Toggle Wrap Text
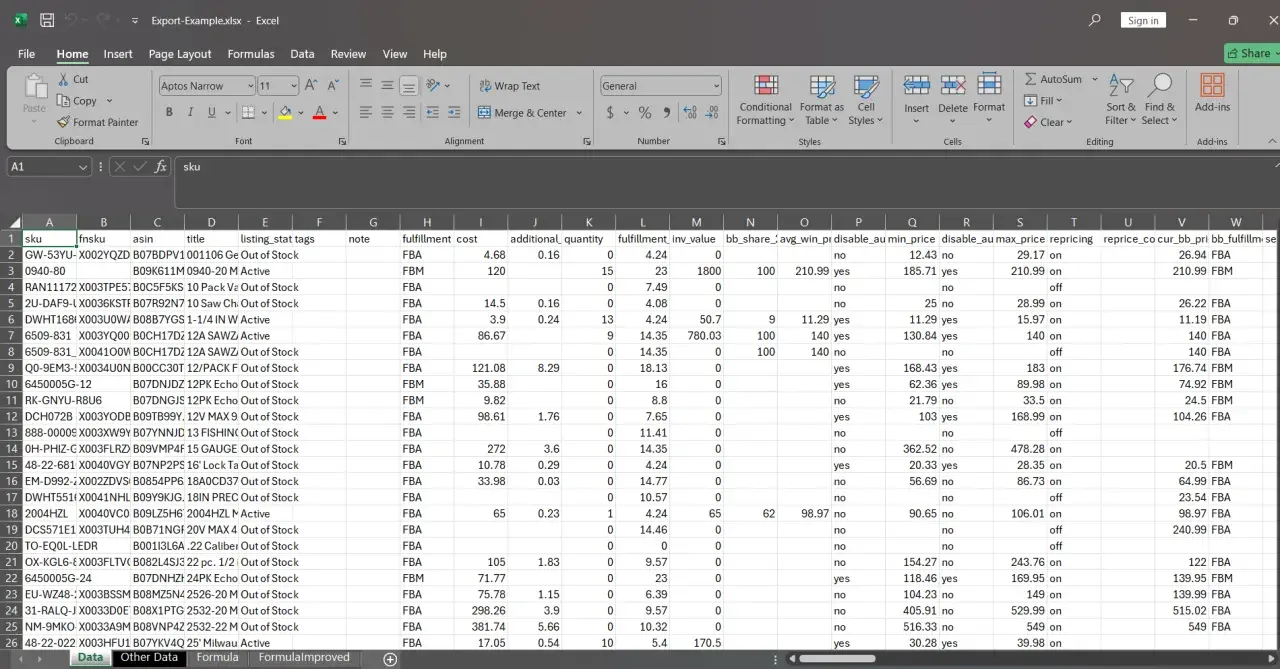The width and height of the screenshot is (1280, 669). pos(509,86)
